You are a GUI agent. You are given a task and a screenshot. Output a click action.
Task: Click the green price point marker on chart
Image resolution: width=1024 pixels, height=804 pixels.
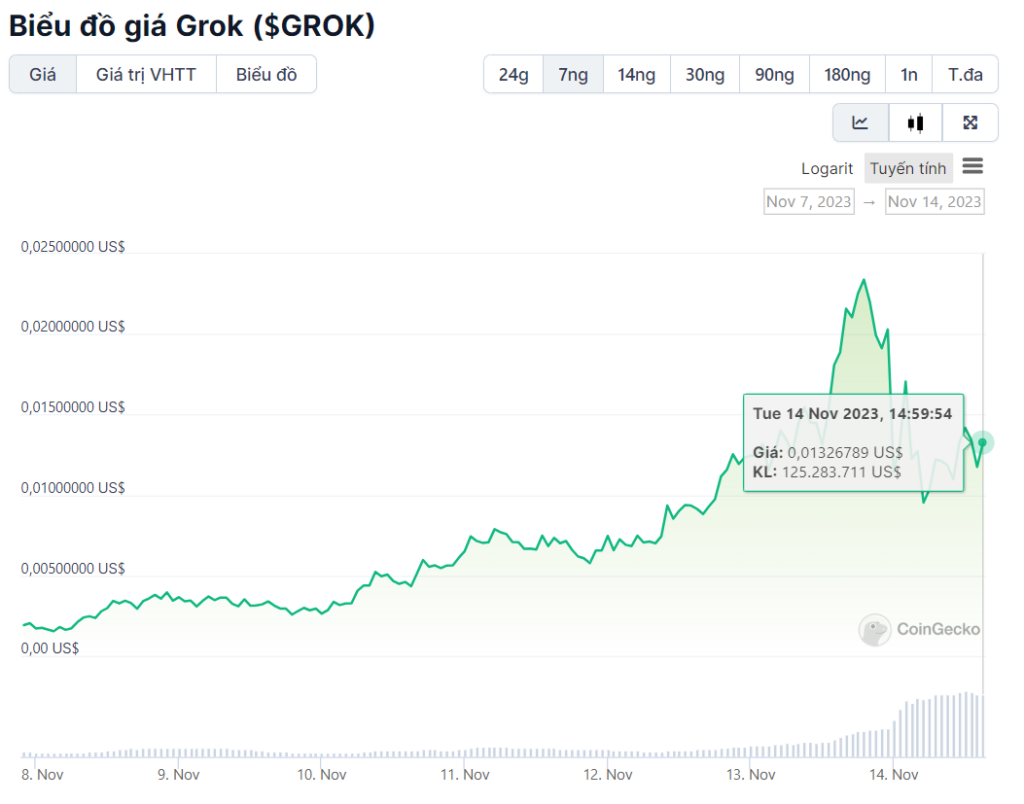pyautogui.click(x=983, y=441)
